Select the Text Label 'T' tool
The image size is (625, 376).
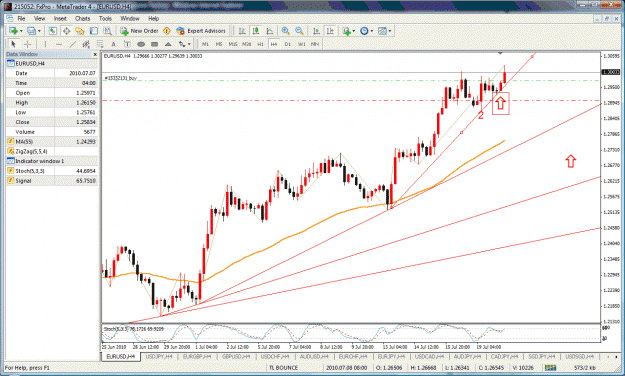coord(127,44)
